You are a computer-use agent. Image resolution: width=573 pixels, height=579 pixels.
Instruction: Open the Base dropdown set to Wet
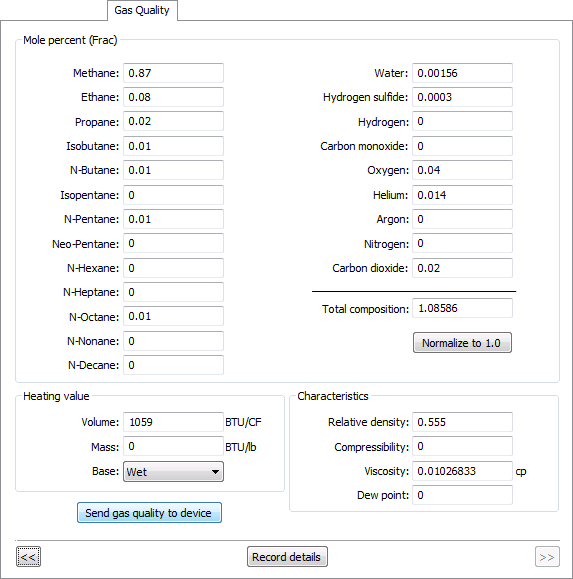click(x=173, y=472)
